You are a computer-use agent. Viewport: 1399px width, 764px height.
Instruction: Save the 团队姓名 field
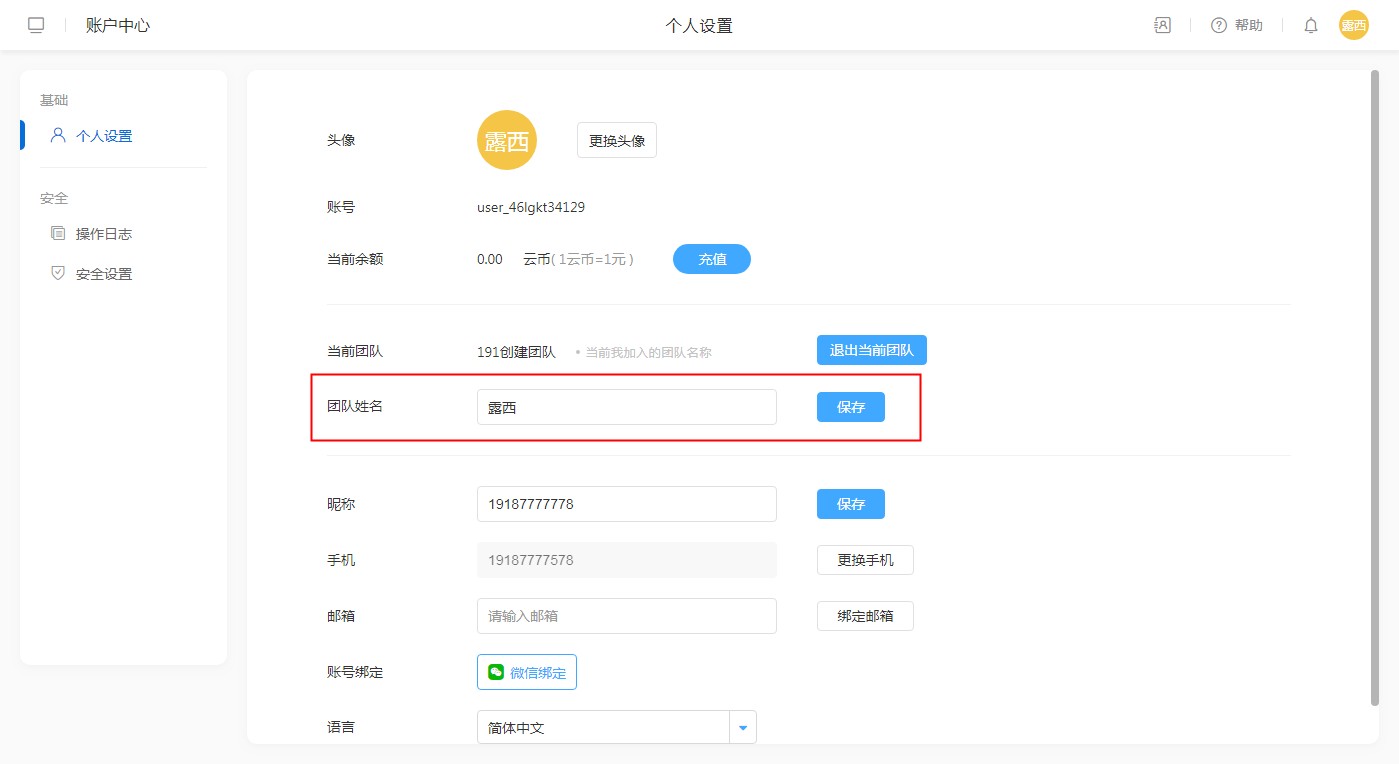tap(850, 407)
